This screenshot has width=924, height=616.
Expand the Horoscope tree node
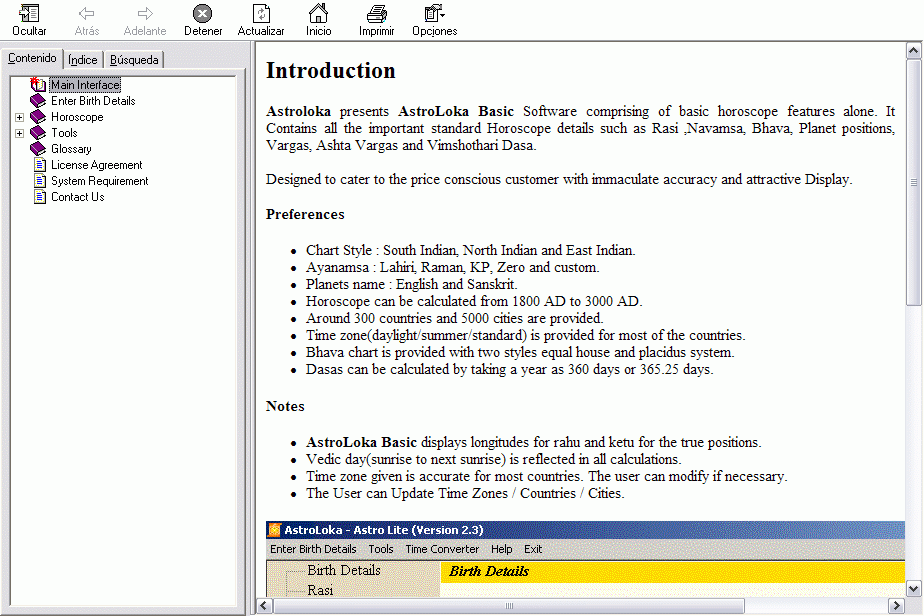click(19, 117)
